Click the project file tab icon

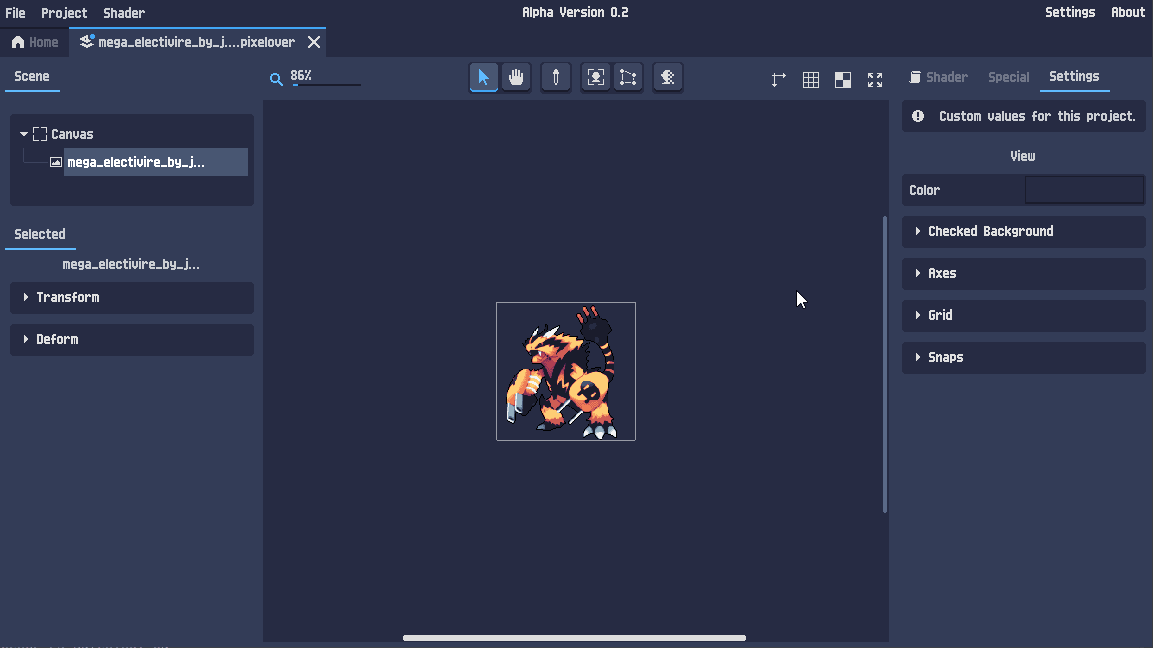tap(86, 42)
